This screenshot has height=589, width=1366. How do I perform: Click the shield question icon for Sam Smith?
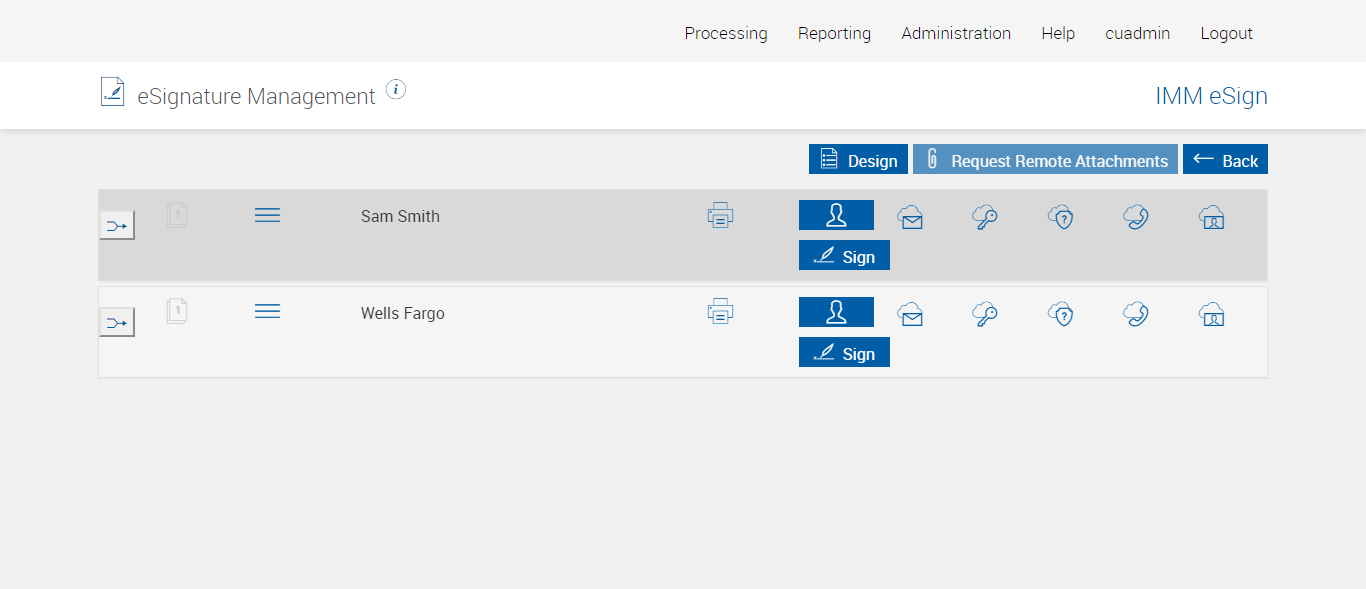tap(1060, 217)
